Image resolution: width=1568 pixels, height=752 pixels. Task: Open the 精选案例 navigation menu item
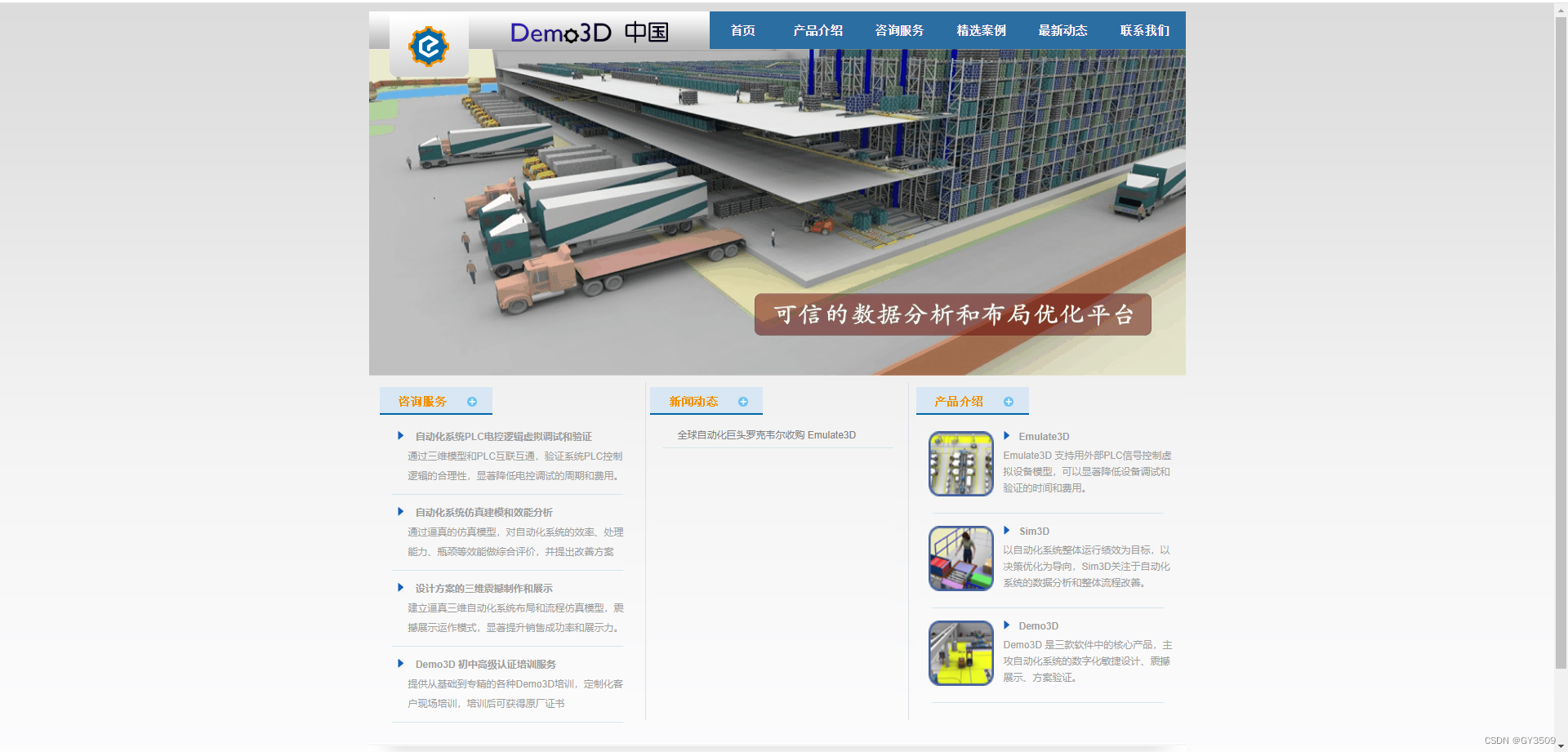(x=982, y=30)
